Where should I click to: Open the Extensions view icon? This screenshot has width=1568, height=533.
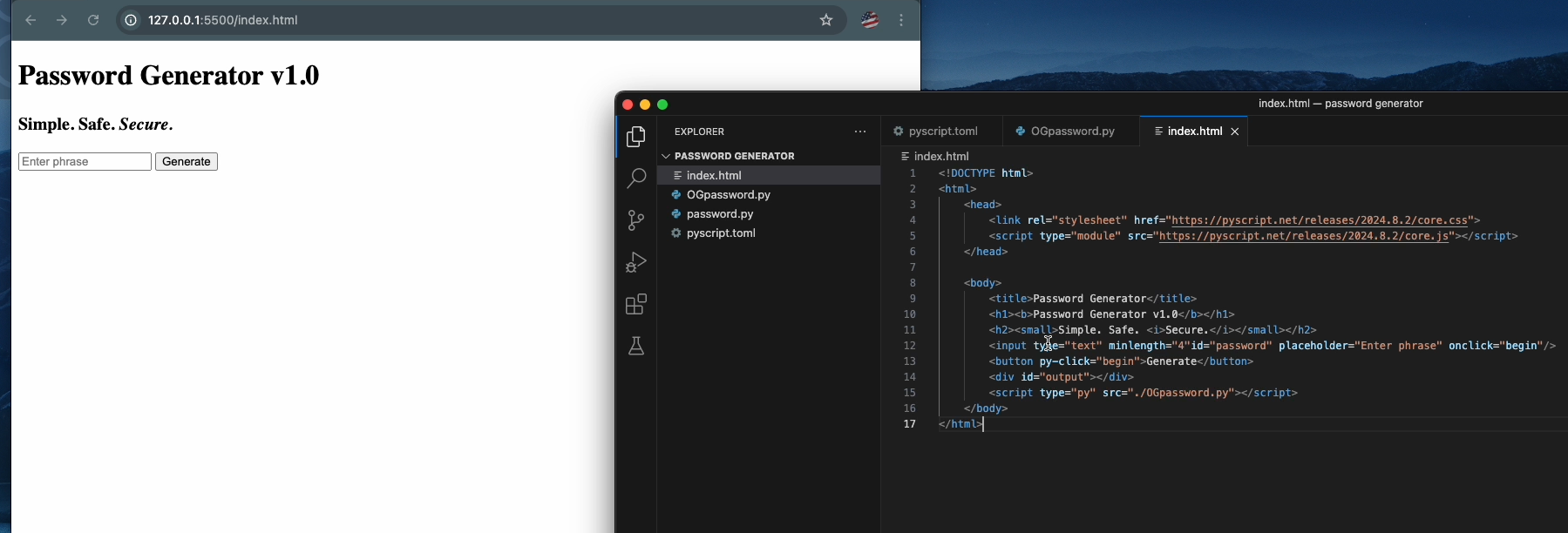click(636, 304)
